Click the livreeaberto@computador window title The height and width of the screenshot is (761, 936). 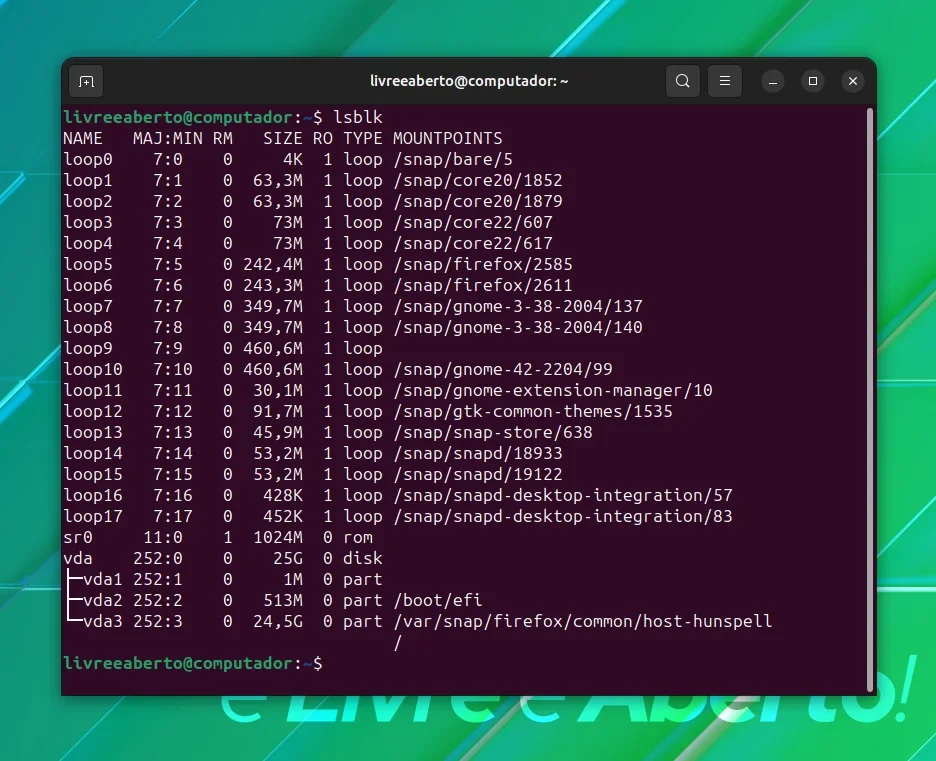coord(469,81)
